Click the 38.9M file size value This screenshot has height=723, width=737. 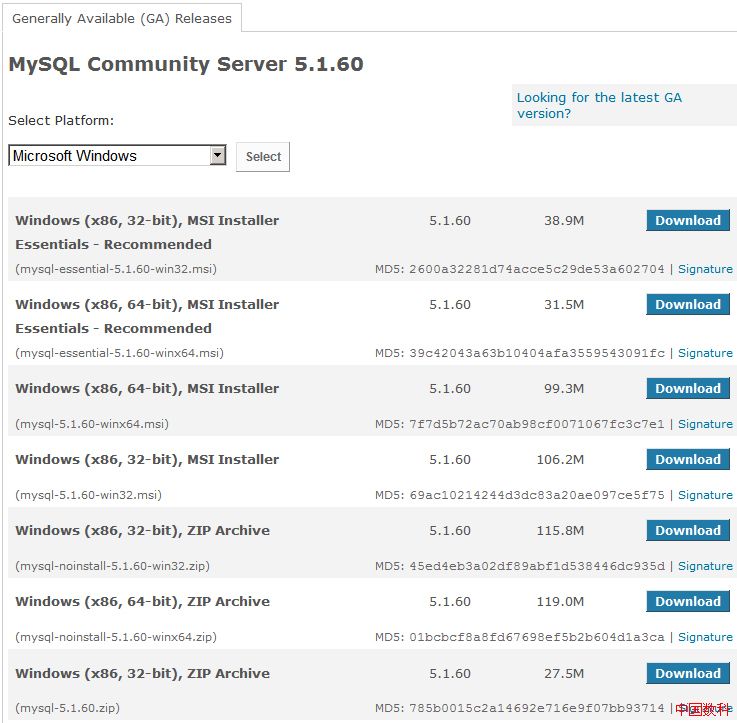point(564,221)
